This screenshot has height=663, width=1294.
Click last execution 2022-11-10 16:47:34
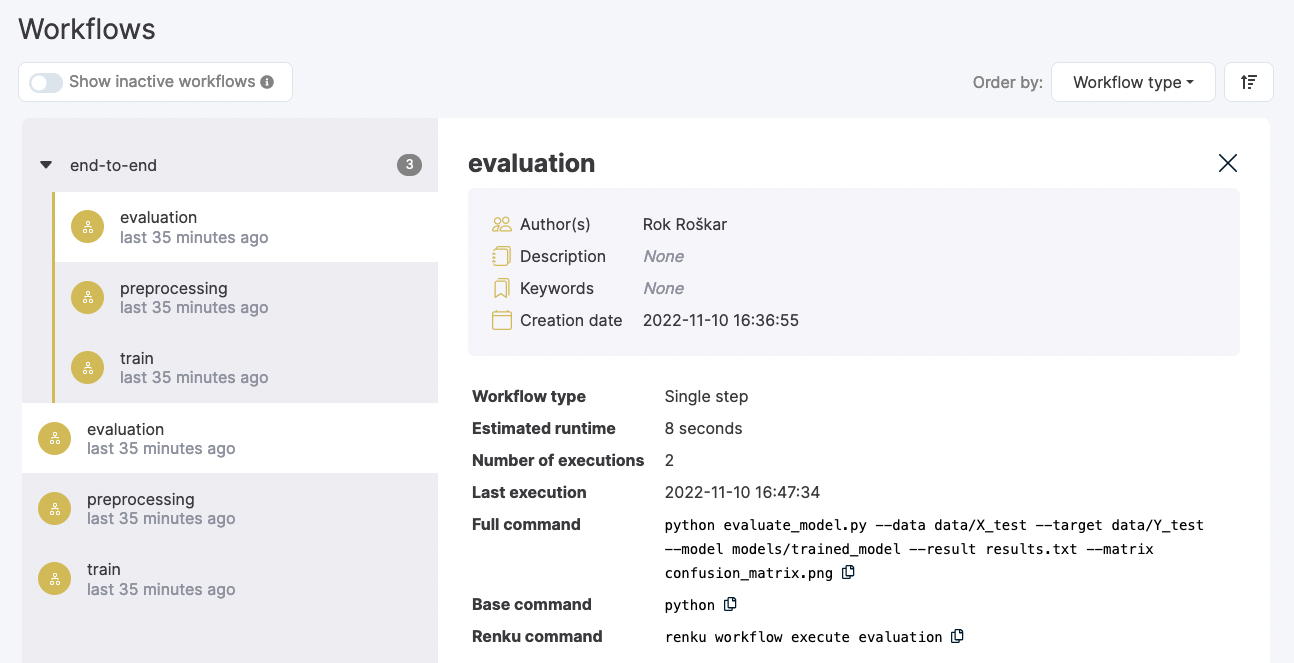(x=743, y=492)
